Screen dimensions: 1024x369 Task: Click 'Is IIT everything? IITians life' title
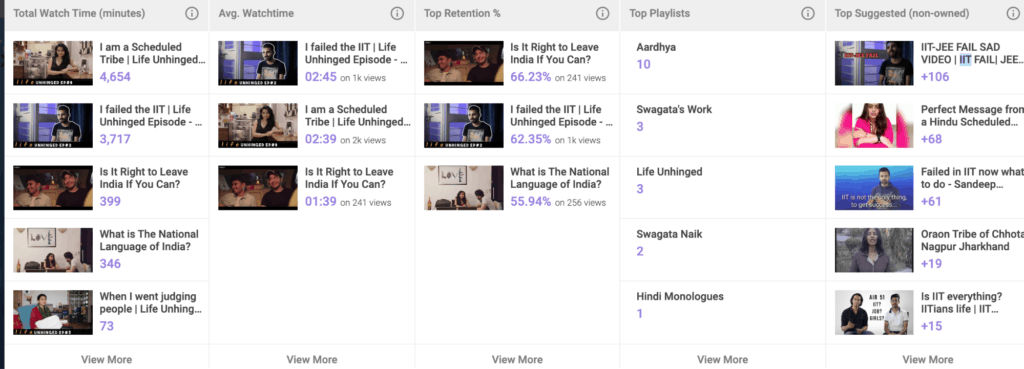point(961,303)
